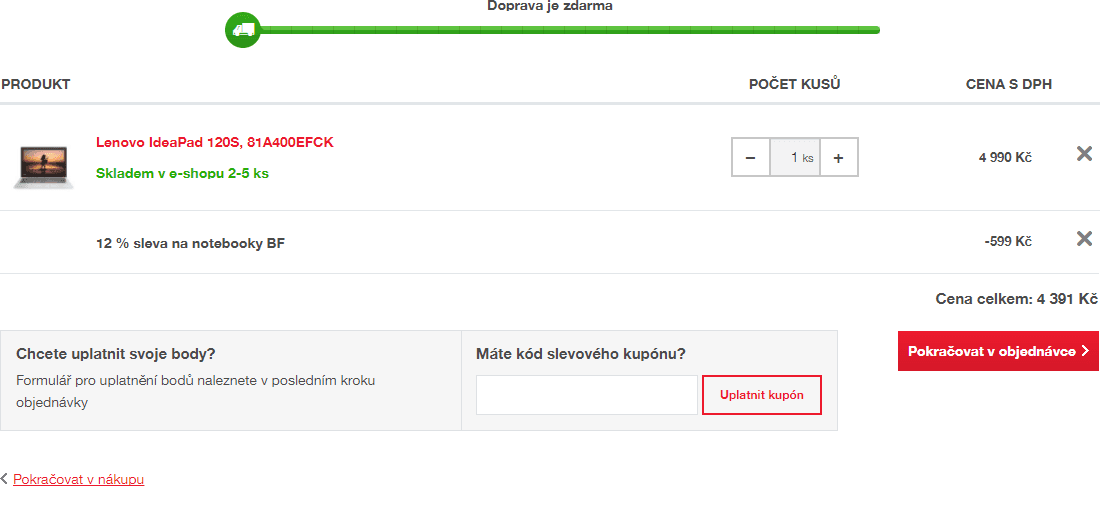Click the quantity field showing 1 ks
Screen dimensions: 1103x508
tap(795, 158)
